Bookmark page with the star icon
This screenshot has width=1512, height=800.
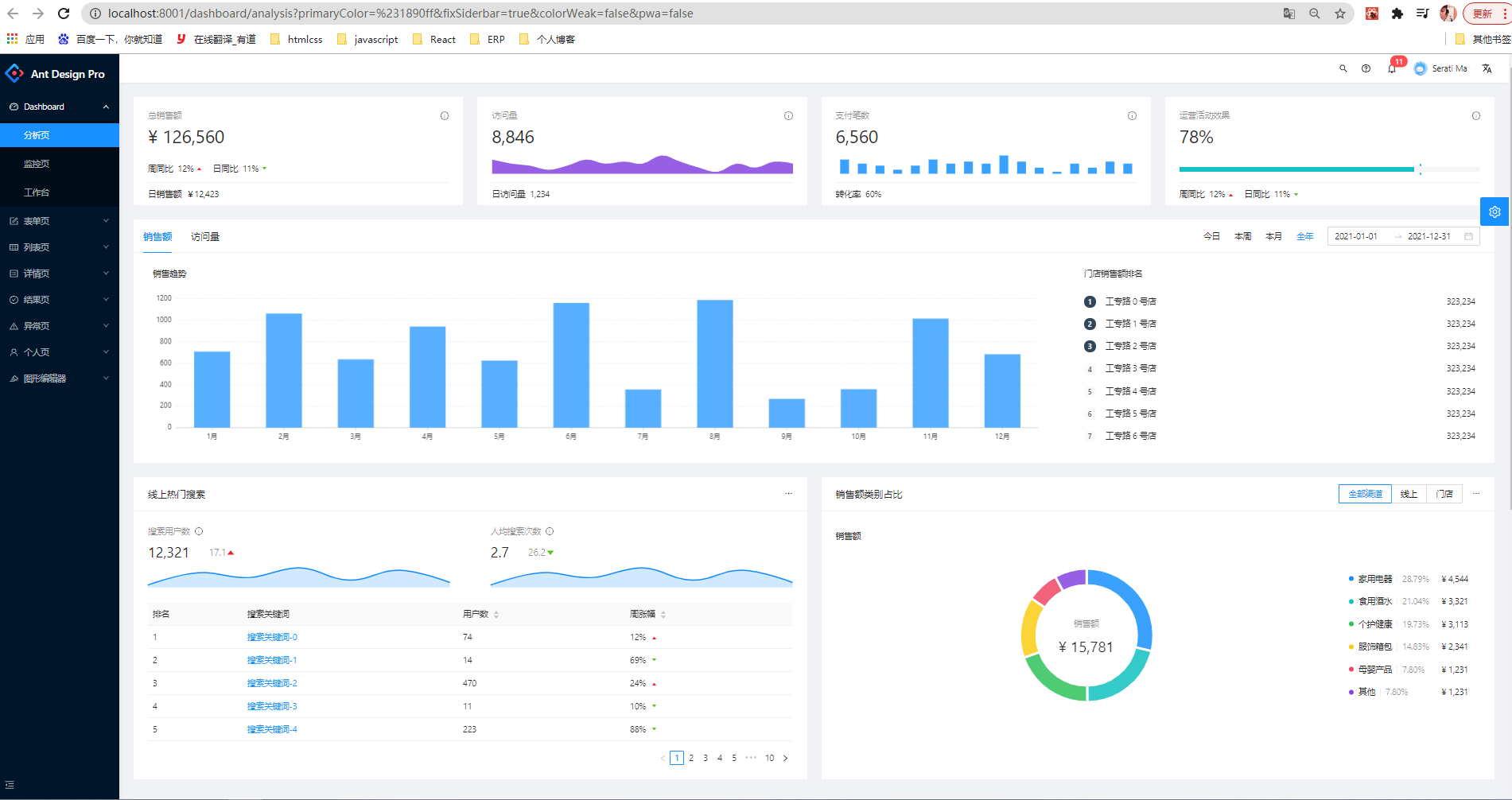pyautogui.click(x=1340, y=14)
